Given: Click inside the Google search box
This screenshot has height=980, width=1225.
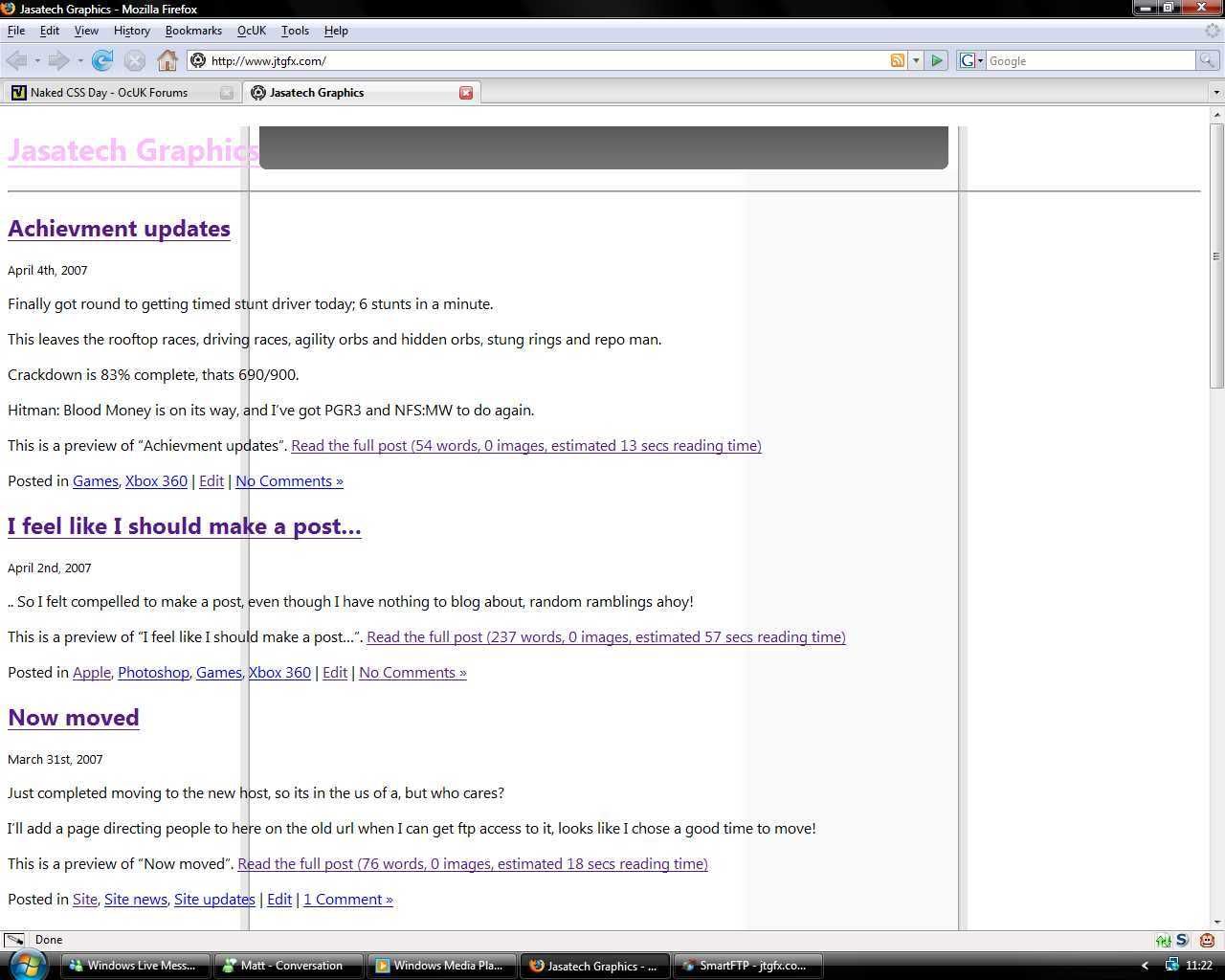Looking at the screenshot, I should pyautogui.click(x=1090, y=60).
